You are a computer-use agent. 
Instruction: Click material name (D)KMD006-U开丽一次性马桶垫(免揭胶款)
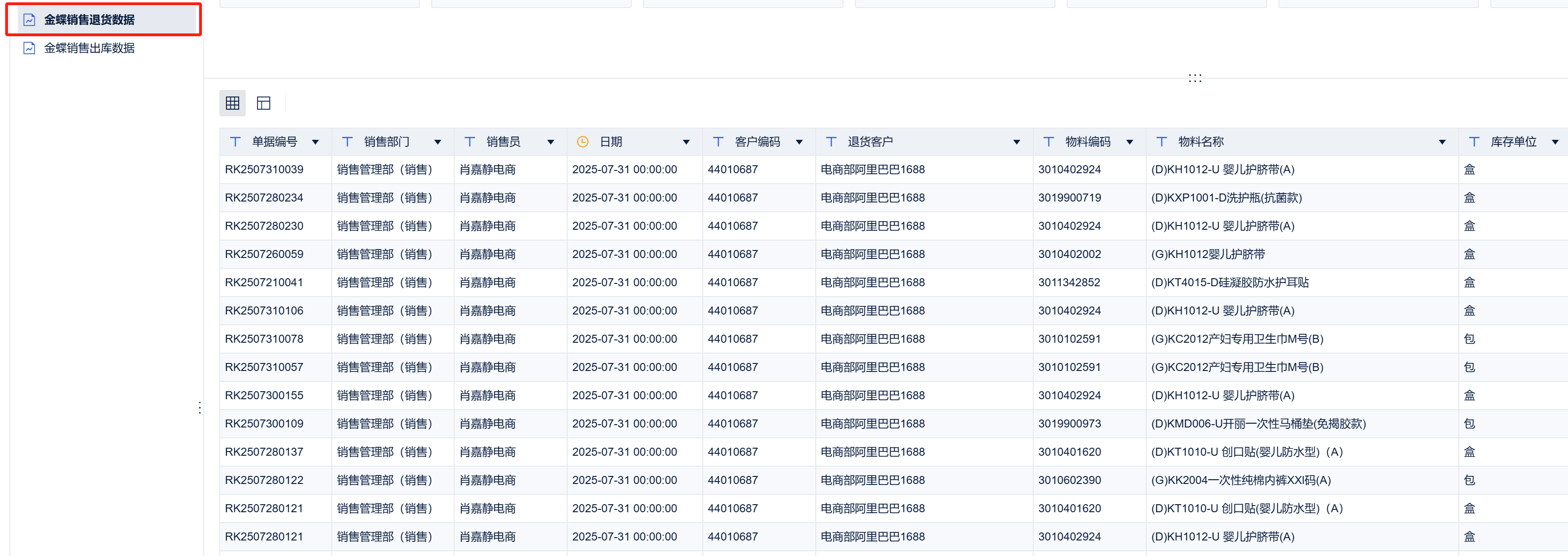[1259, 424]
